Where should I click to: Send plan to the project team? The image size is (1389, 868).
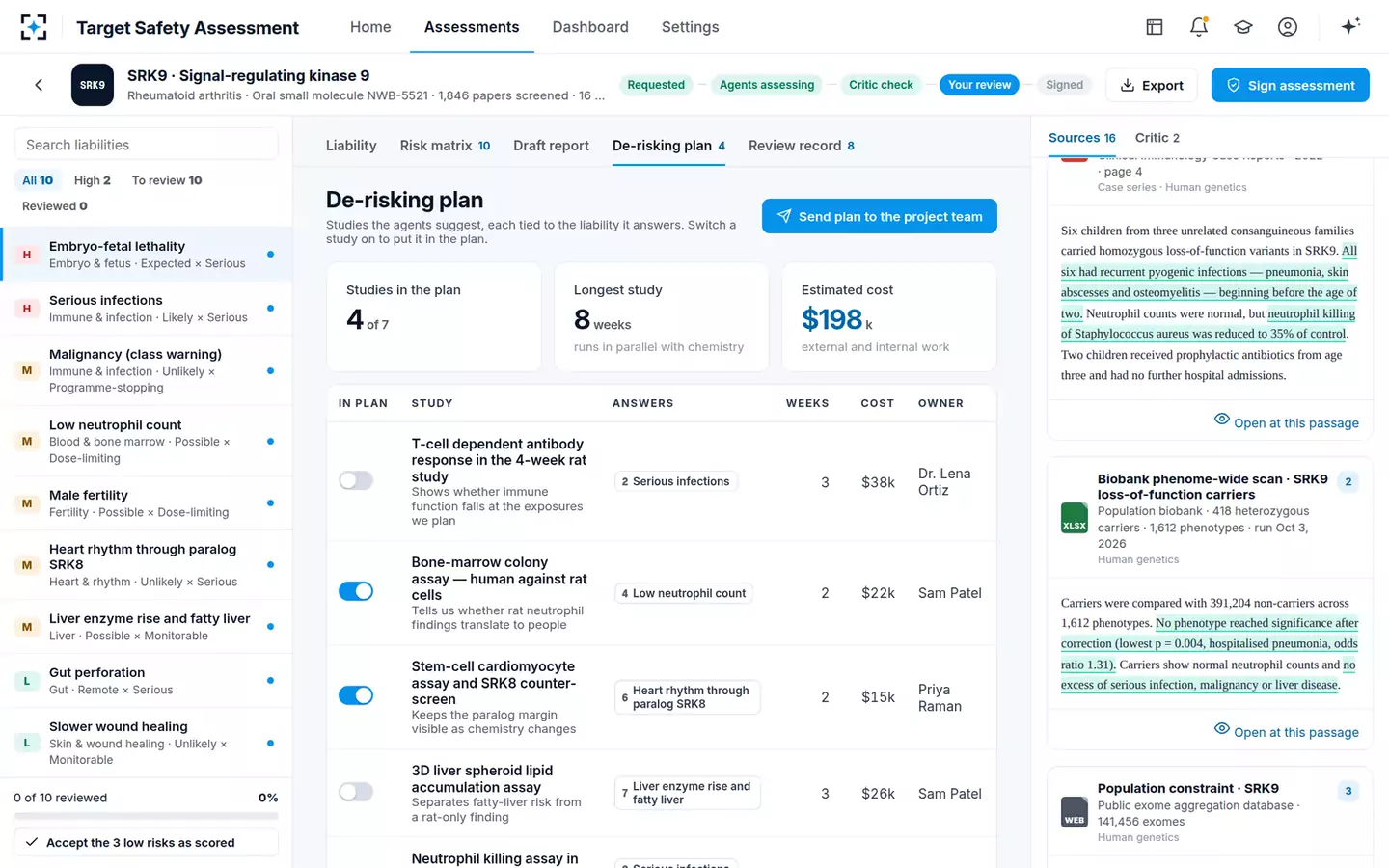tap(880, 216)
